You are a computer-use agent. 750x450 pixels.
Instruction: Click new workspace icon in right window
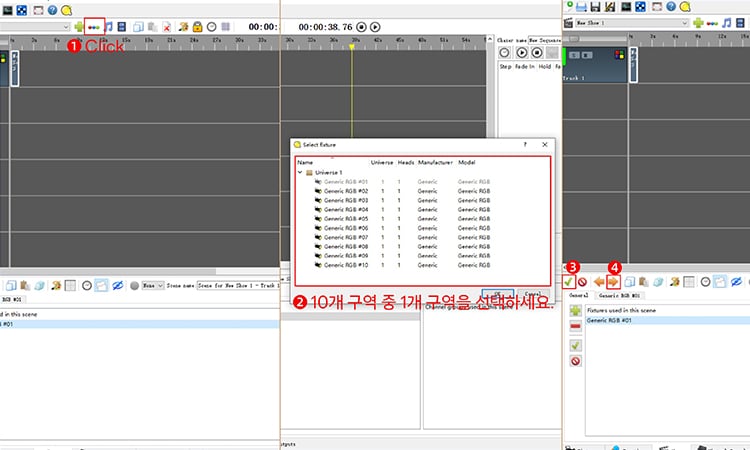[569, 6]
